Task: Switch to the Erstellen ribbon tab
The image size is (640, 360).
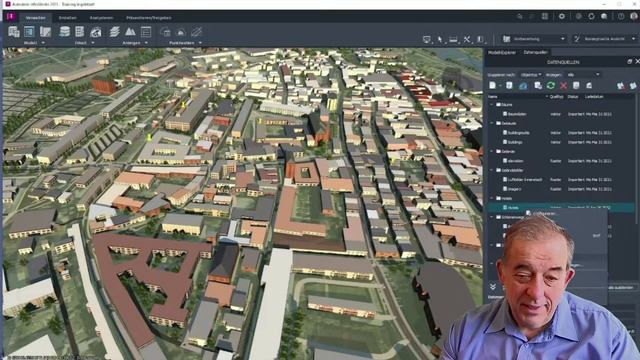Action: click(67, 18)
